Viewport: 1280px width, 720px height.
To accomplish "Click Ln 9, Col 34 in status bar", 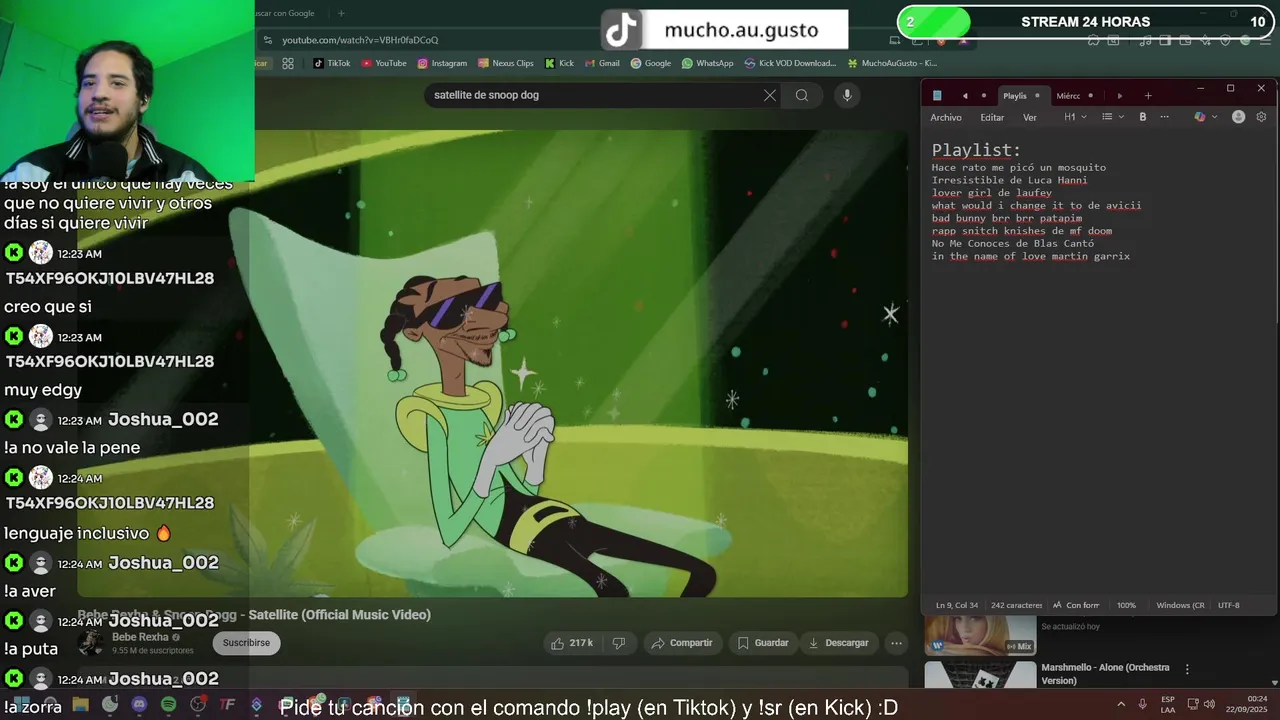I will [957, 605].
